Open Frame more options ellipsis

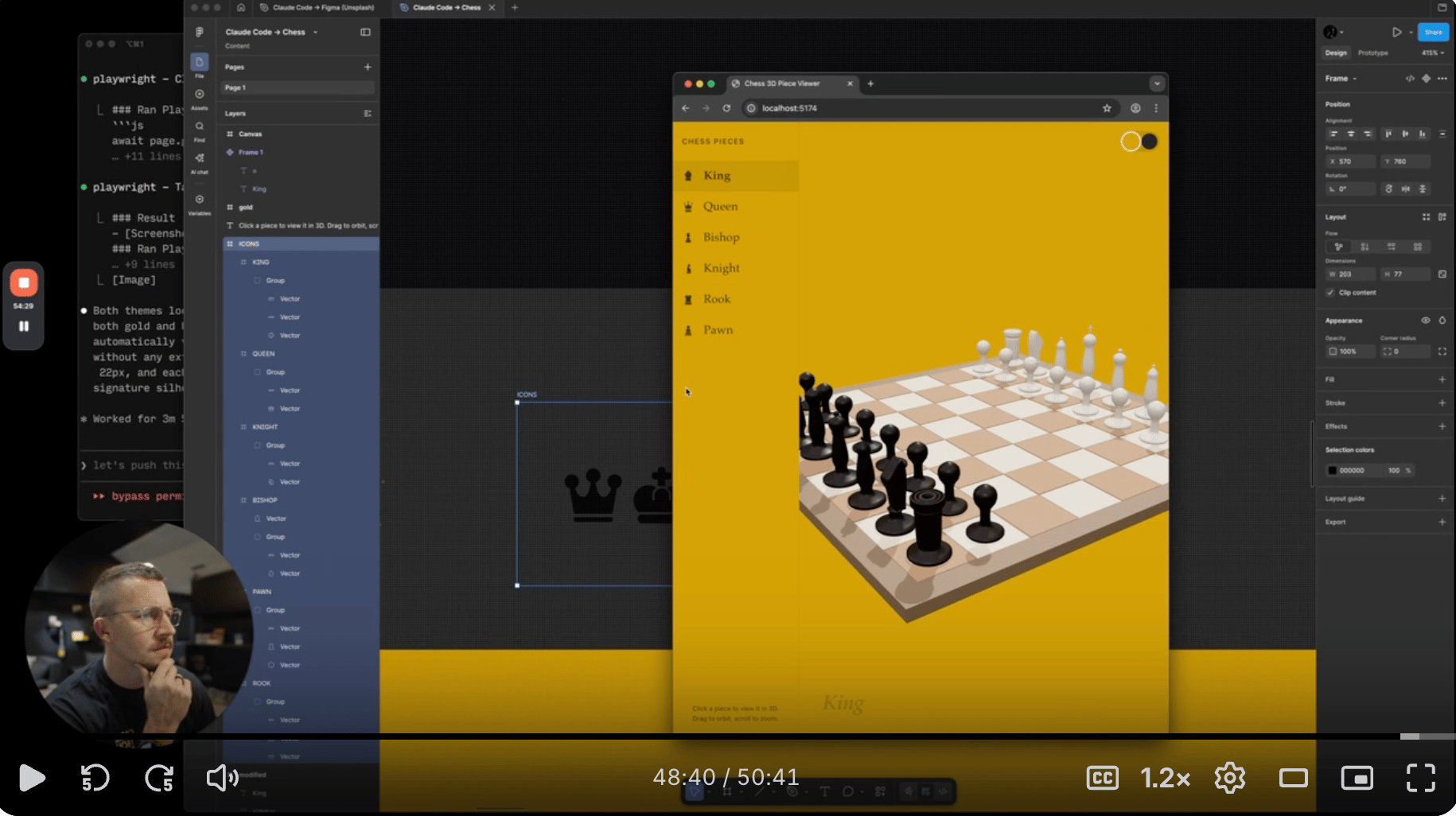click(1442, 78)
